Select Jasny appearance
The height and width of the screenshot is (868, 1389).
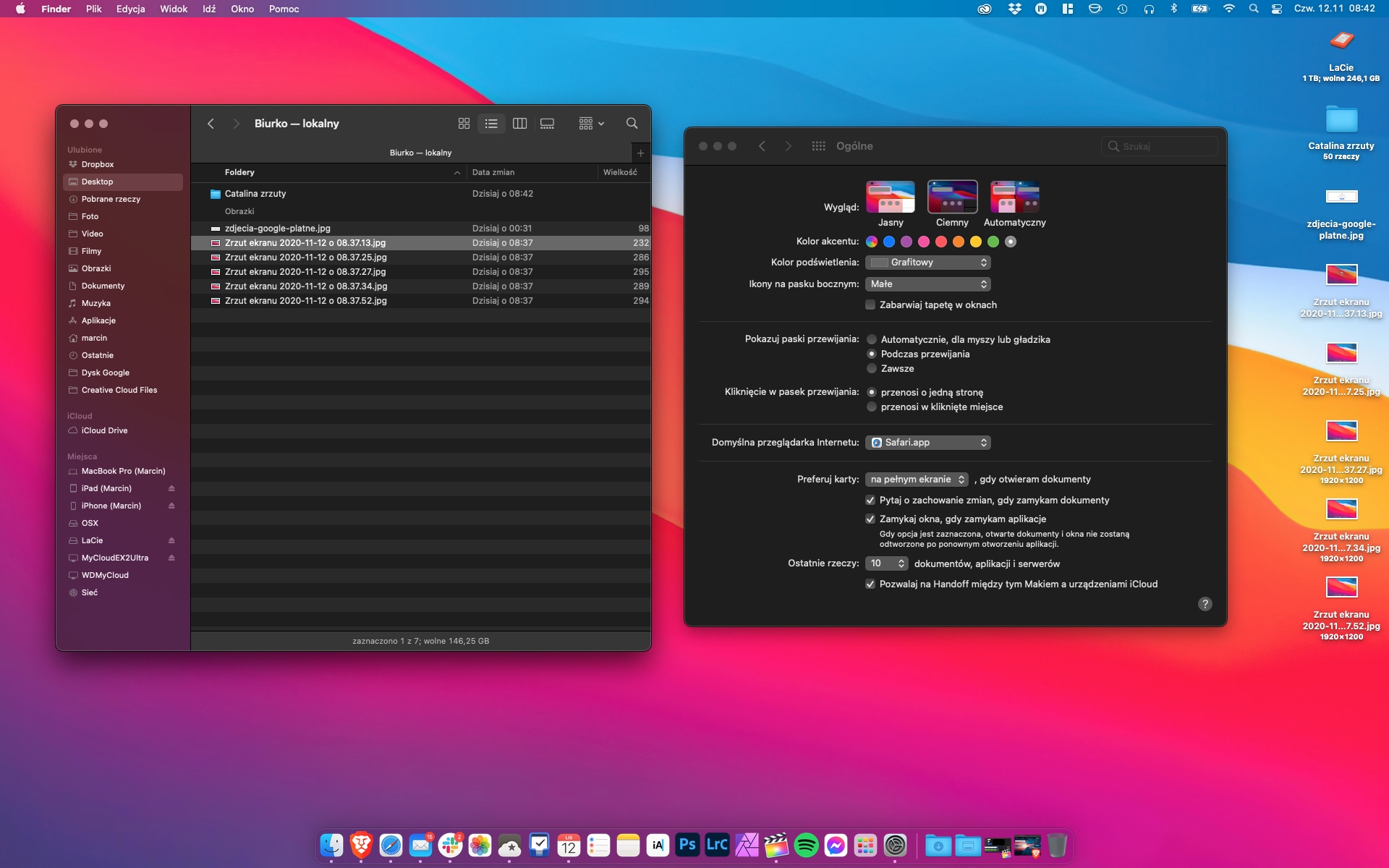click(x=891, y=196)
